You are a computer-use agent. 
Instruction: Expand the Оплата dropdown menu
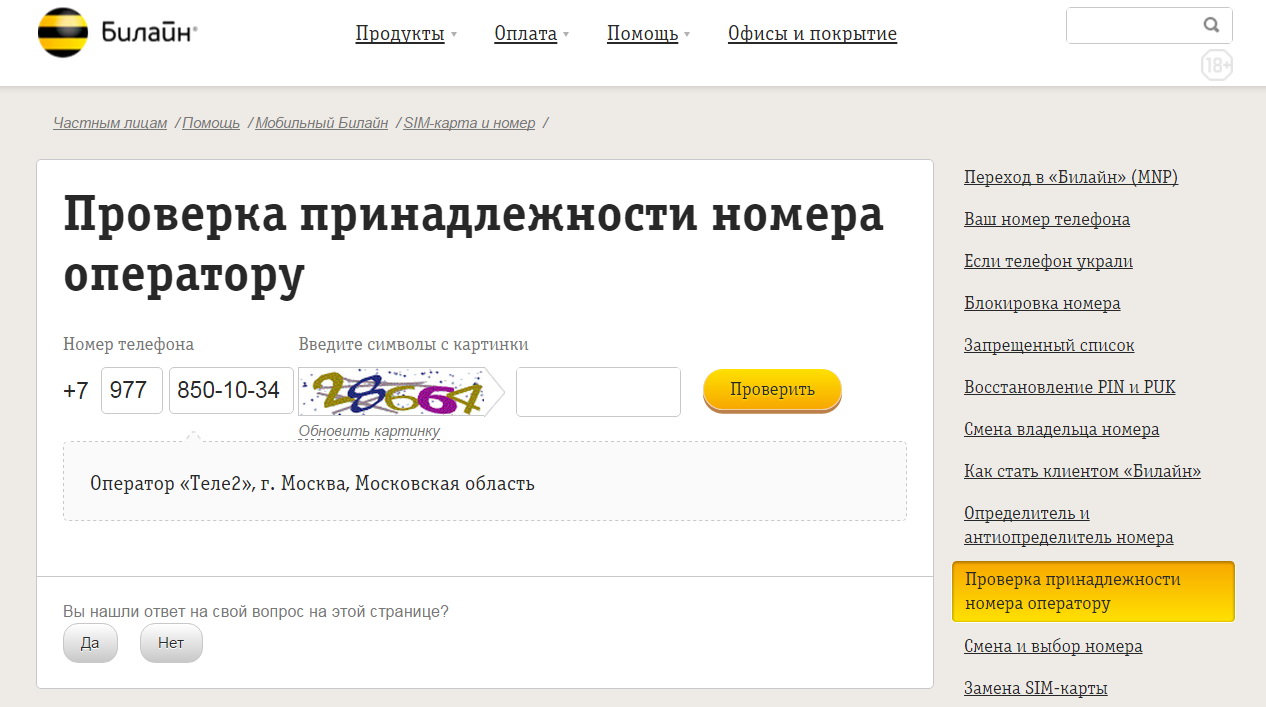tap(530, 34)
